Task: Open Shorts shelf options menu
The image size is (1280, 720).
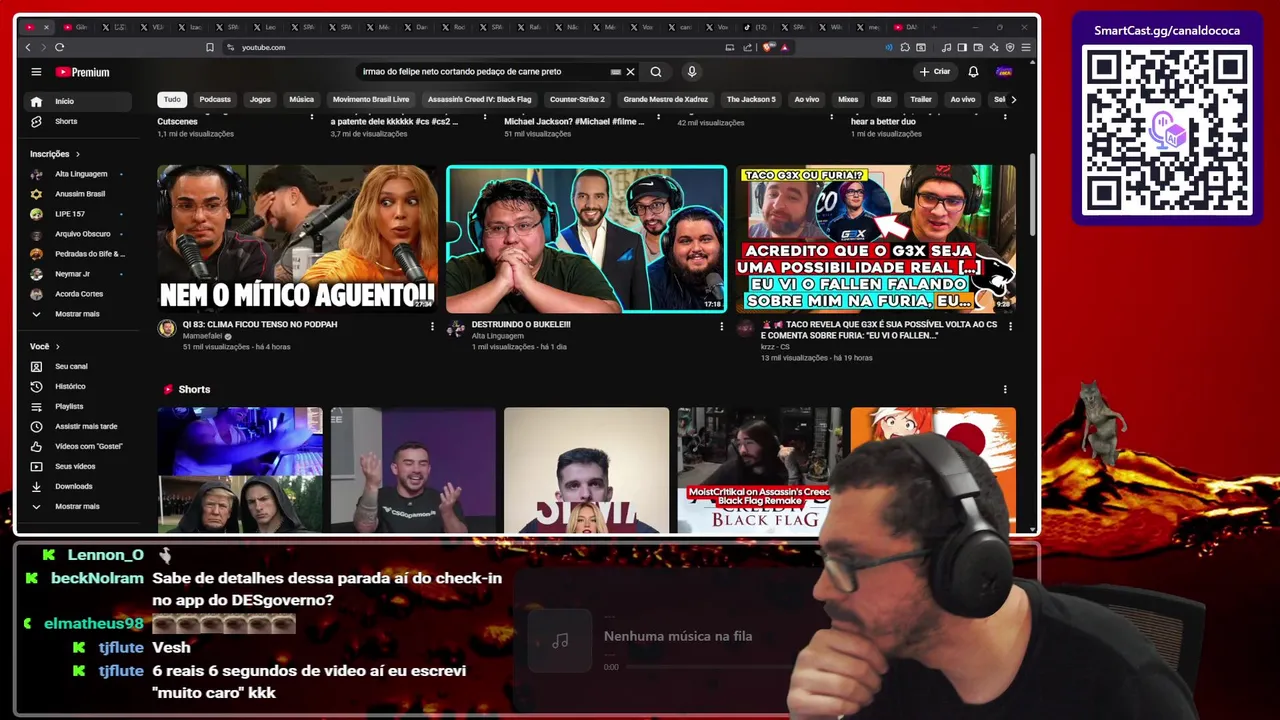Action: 1005,389
